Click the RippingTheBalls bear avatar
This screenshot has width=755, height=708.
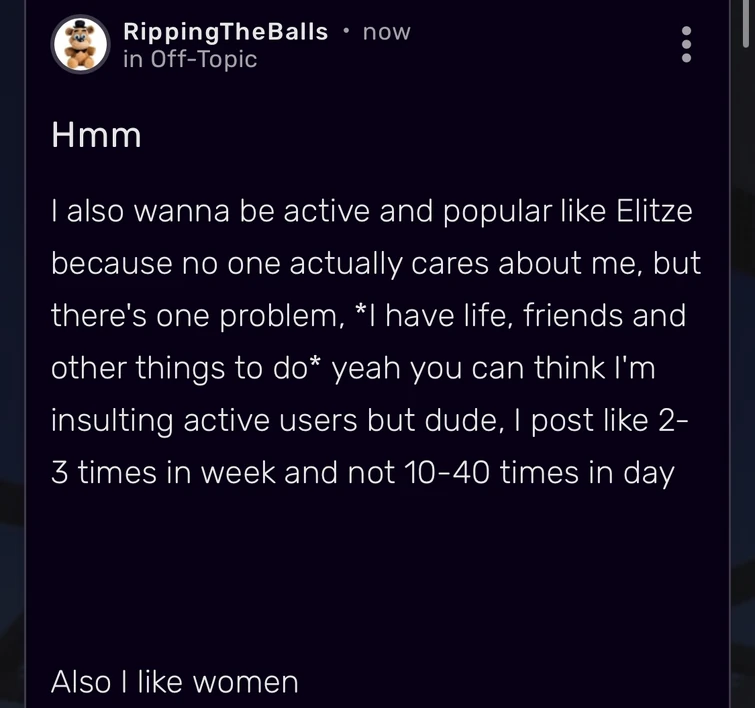80,45
